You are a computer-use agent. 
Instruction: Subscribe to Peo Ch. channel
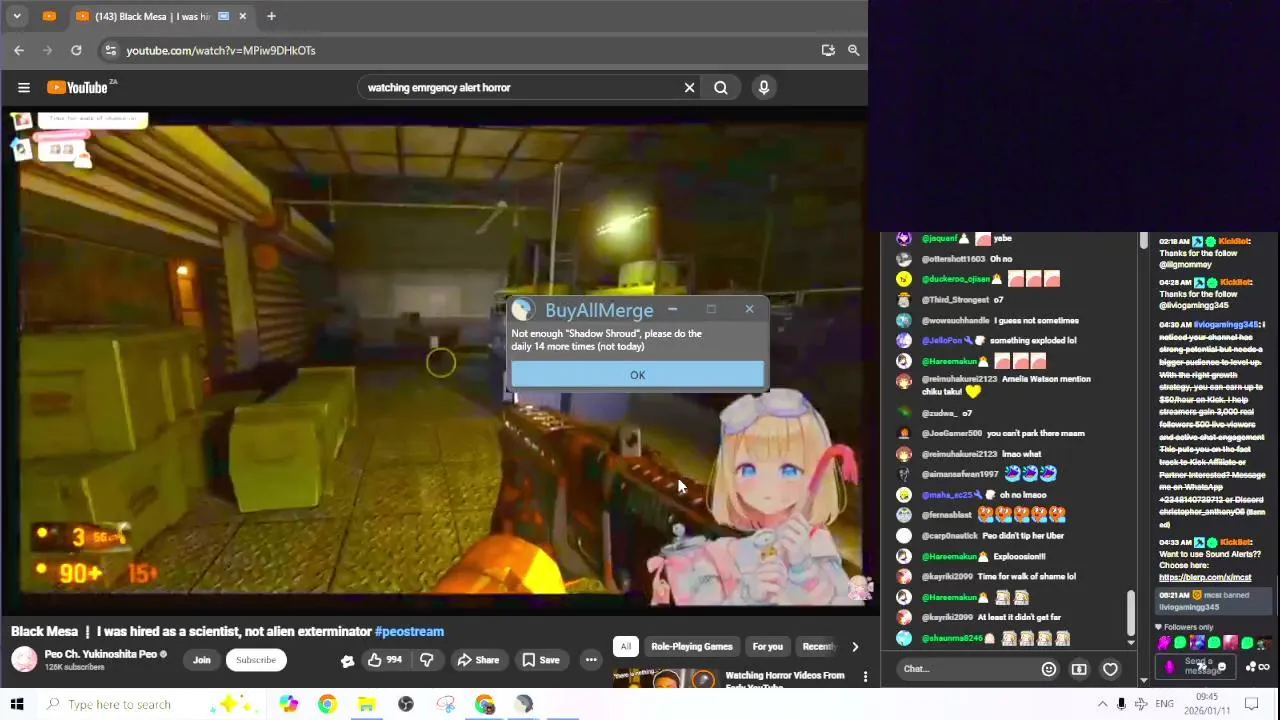pyautogui.click(x=256, y=660)
